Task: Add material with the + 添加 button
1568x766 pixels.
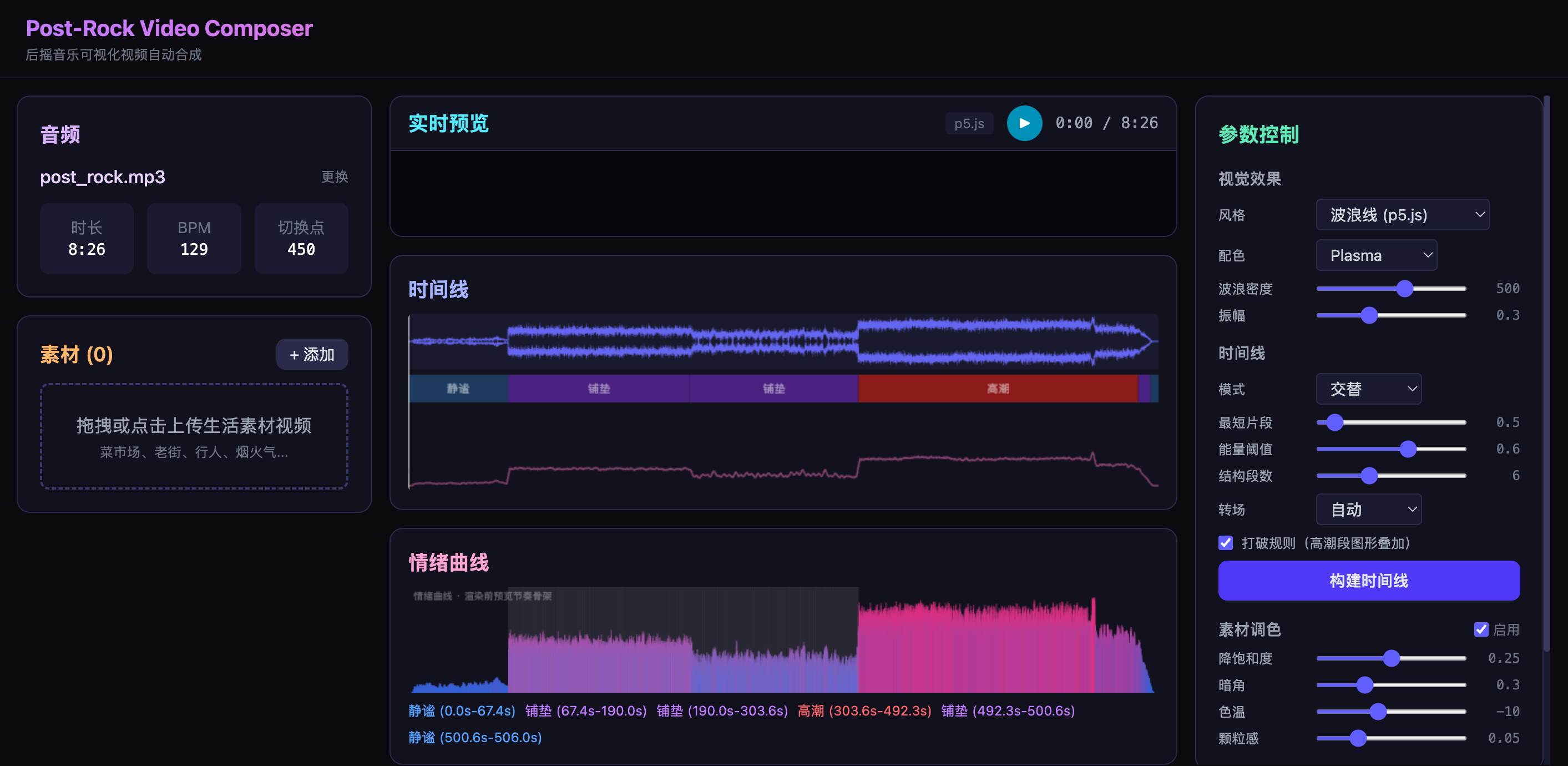Action: 312,354
